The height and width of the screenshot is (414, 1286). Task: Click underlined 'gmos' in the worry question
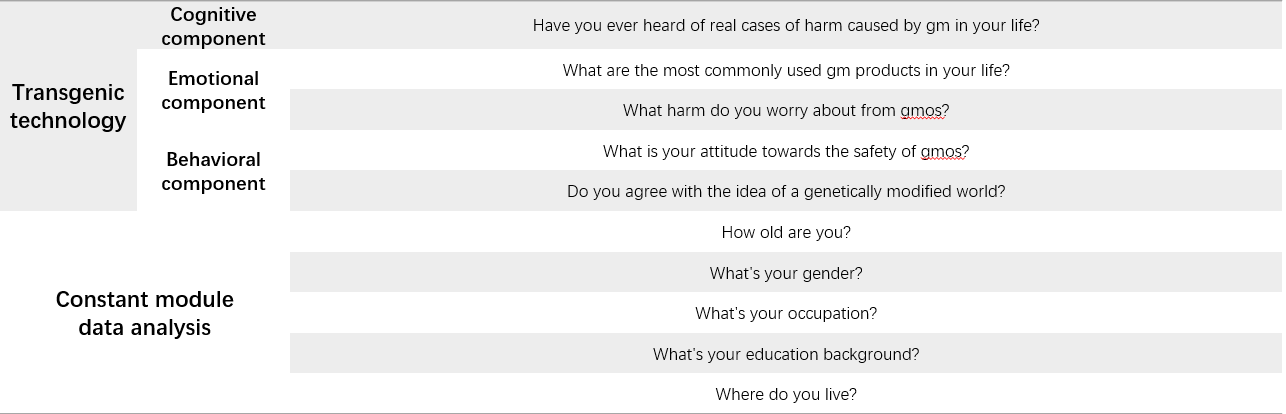click(x=921, y=111)
